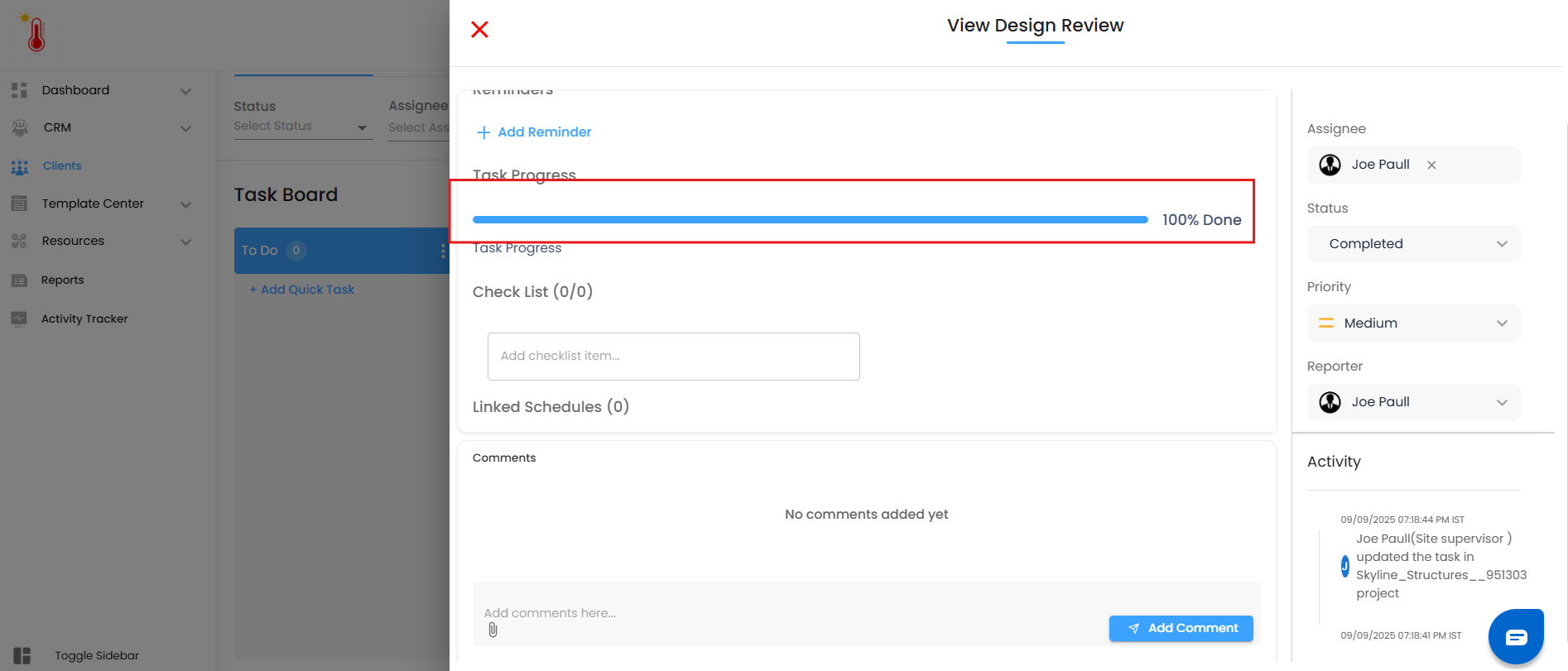Click the attachment paperclip icon
1568x671 pixels.
pyautogui.click(x=493, y=630)
